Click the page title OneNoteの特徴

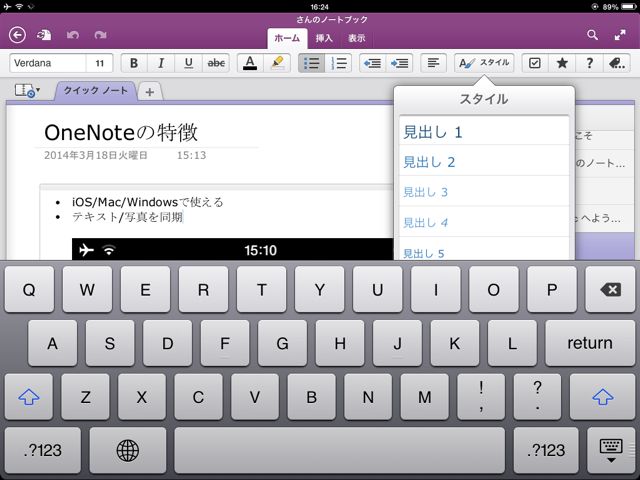(x=121, y=133)
